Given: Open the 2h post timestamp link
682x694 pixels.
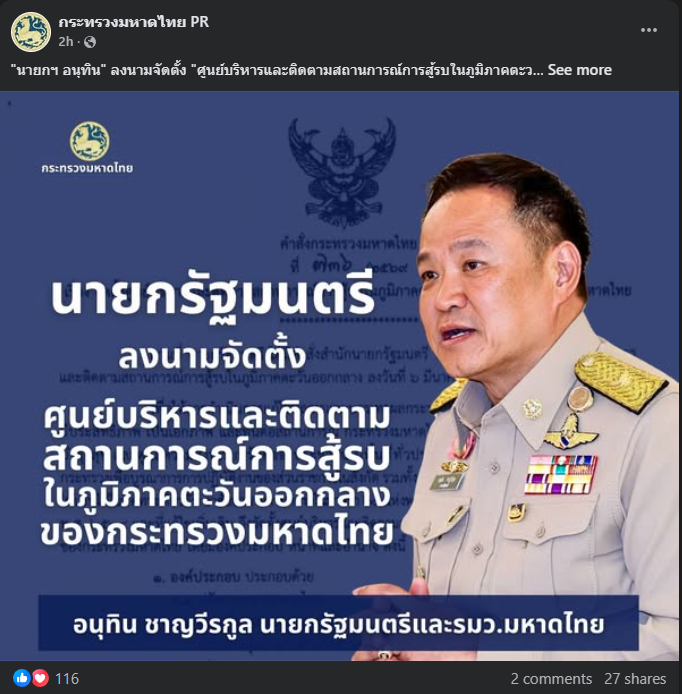Looking at the screenshot, I should pyautogui.click(x=66, y=42).
